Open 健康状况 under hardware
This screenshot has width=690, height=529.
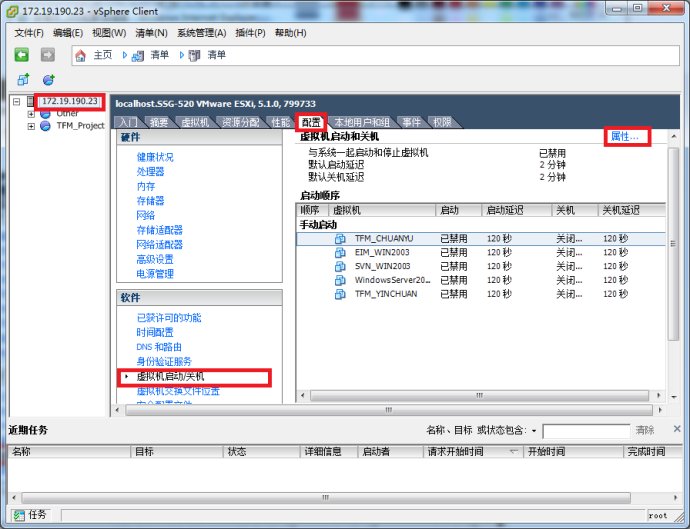tap(155, 157)
